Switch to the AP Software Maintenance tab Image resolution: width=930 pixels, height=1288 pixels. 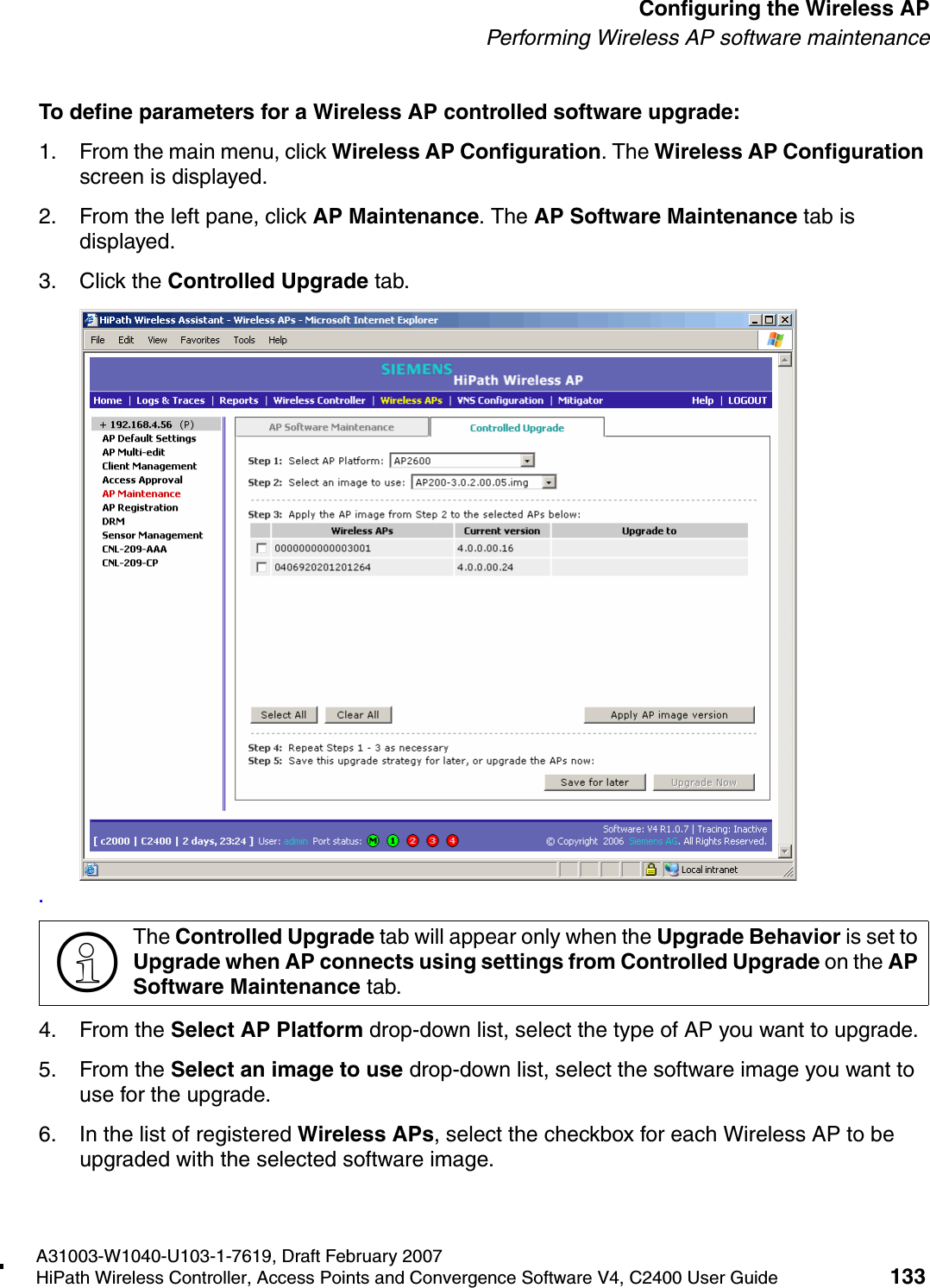pyautogui.click(x=331, y=427)
